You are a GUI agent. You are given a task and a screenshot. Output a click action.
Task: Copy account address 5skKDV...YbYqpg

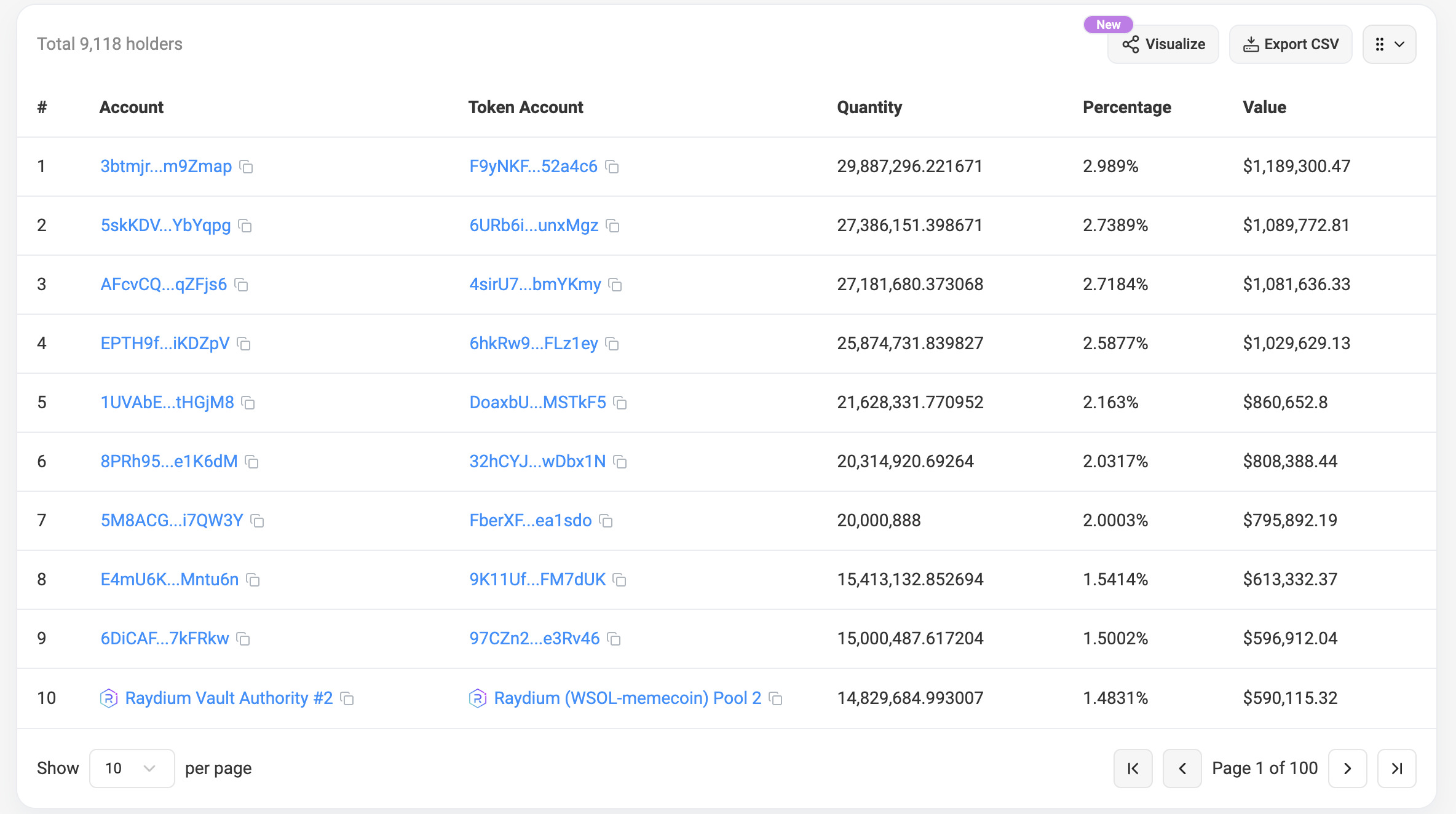pyautogui.click(x=245, y=226)
